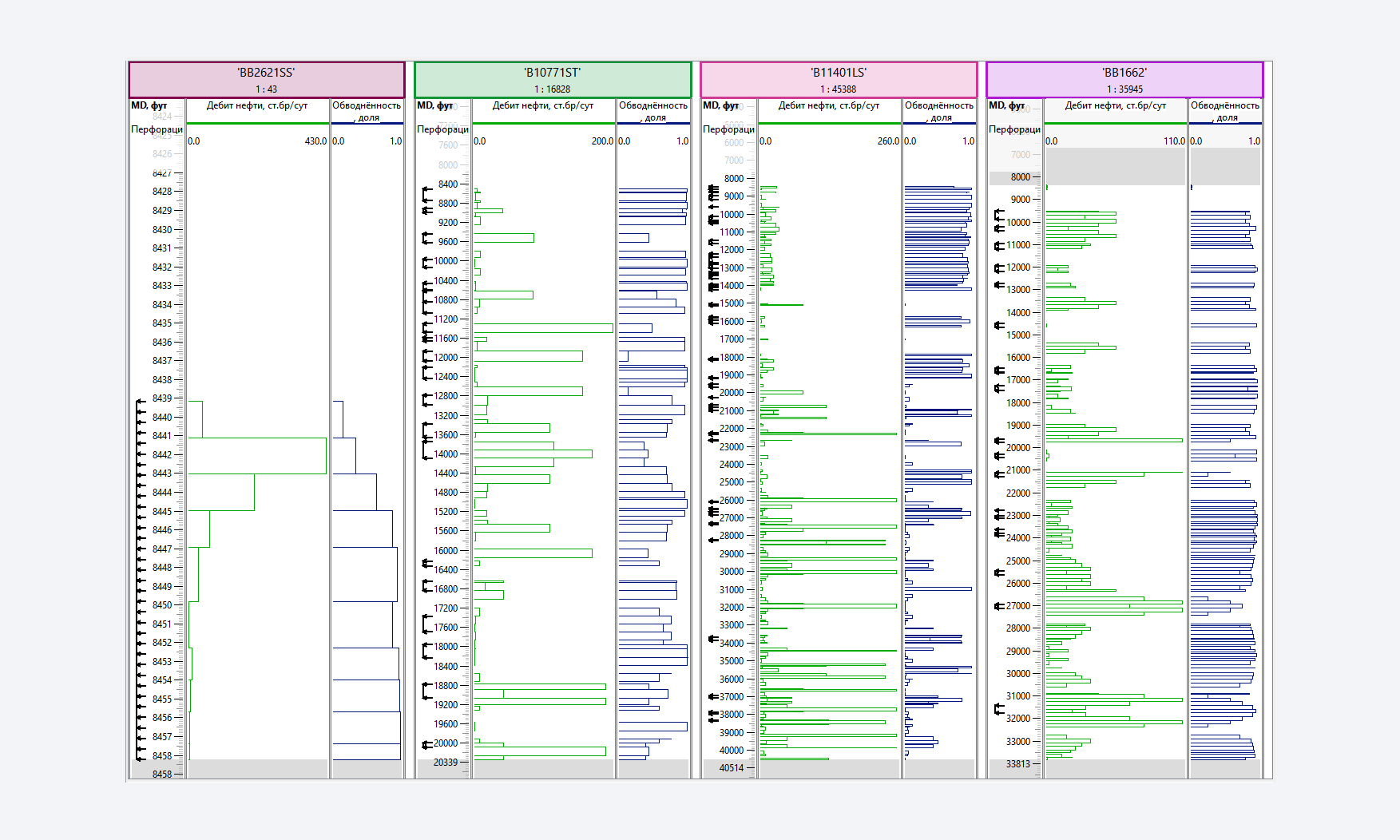
Task: Click the 1 : 43 scale label
Action: tap(267, 89)
